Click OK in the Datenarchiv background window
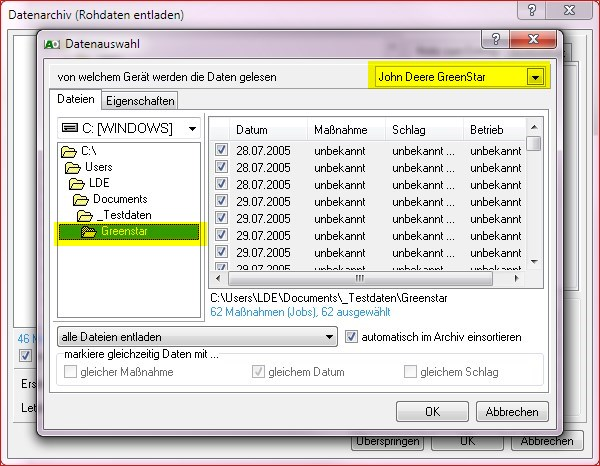Viewport: 600px width, 466px height. 467,442
